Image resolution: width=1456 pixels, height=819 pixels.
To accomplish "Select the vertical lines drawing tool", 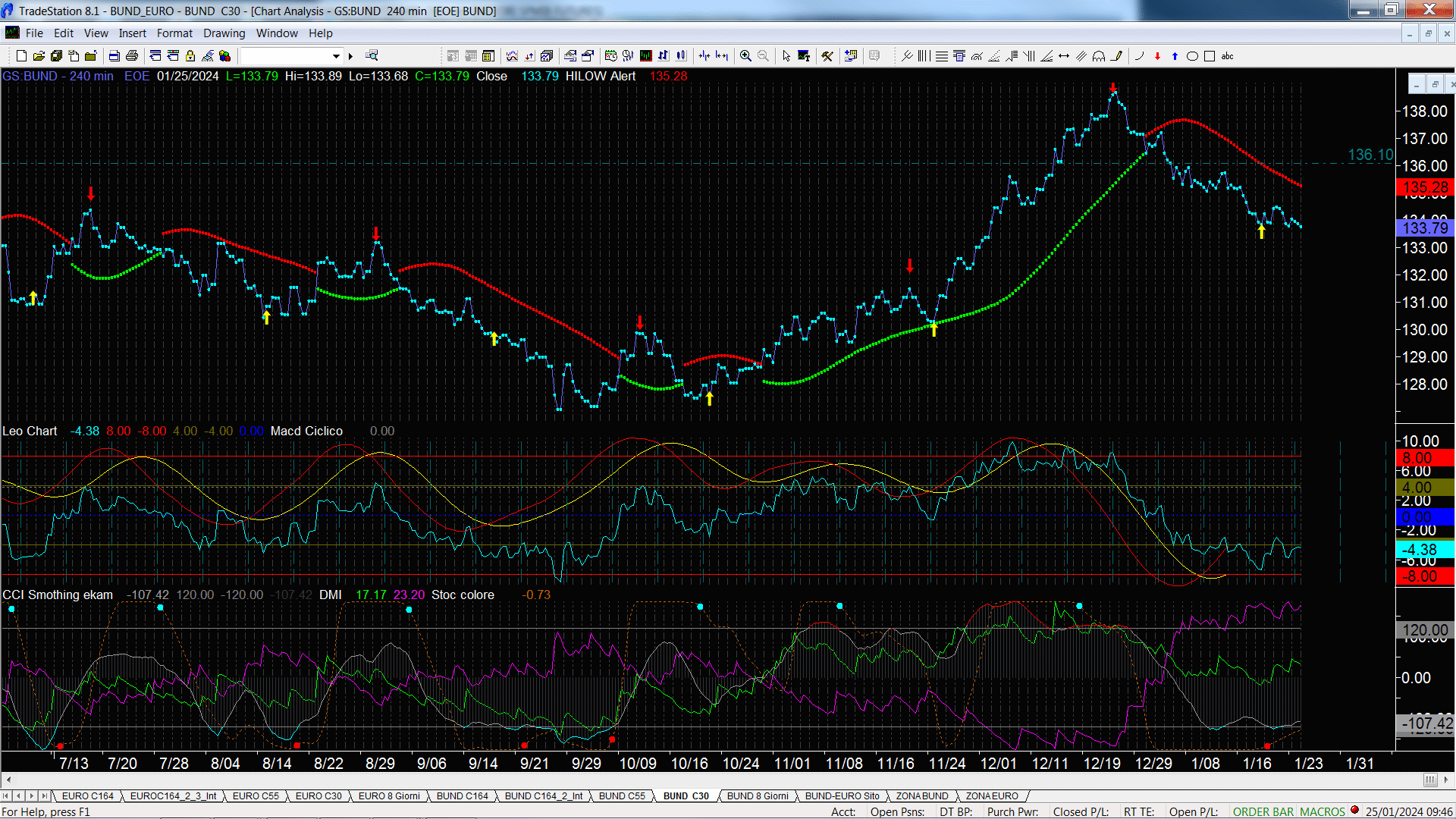I will point(924,56).
